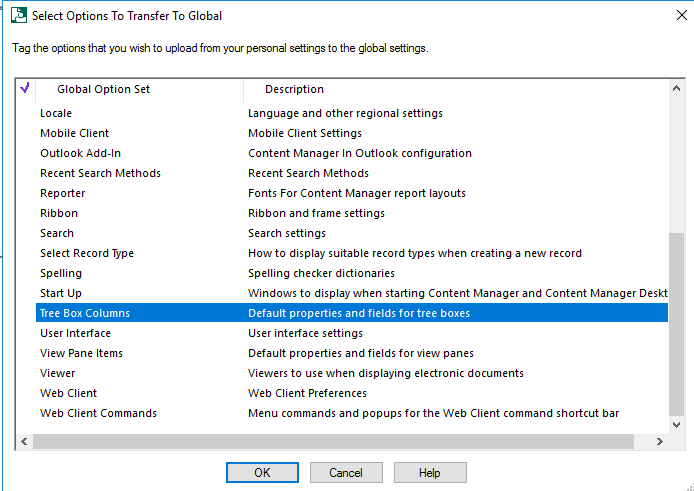Click the vertical scrollbar thumb
The image size is (694, 491).
coord(676,324)
